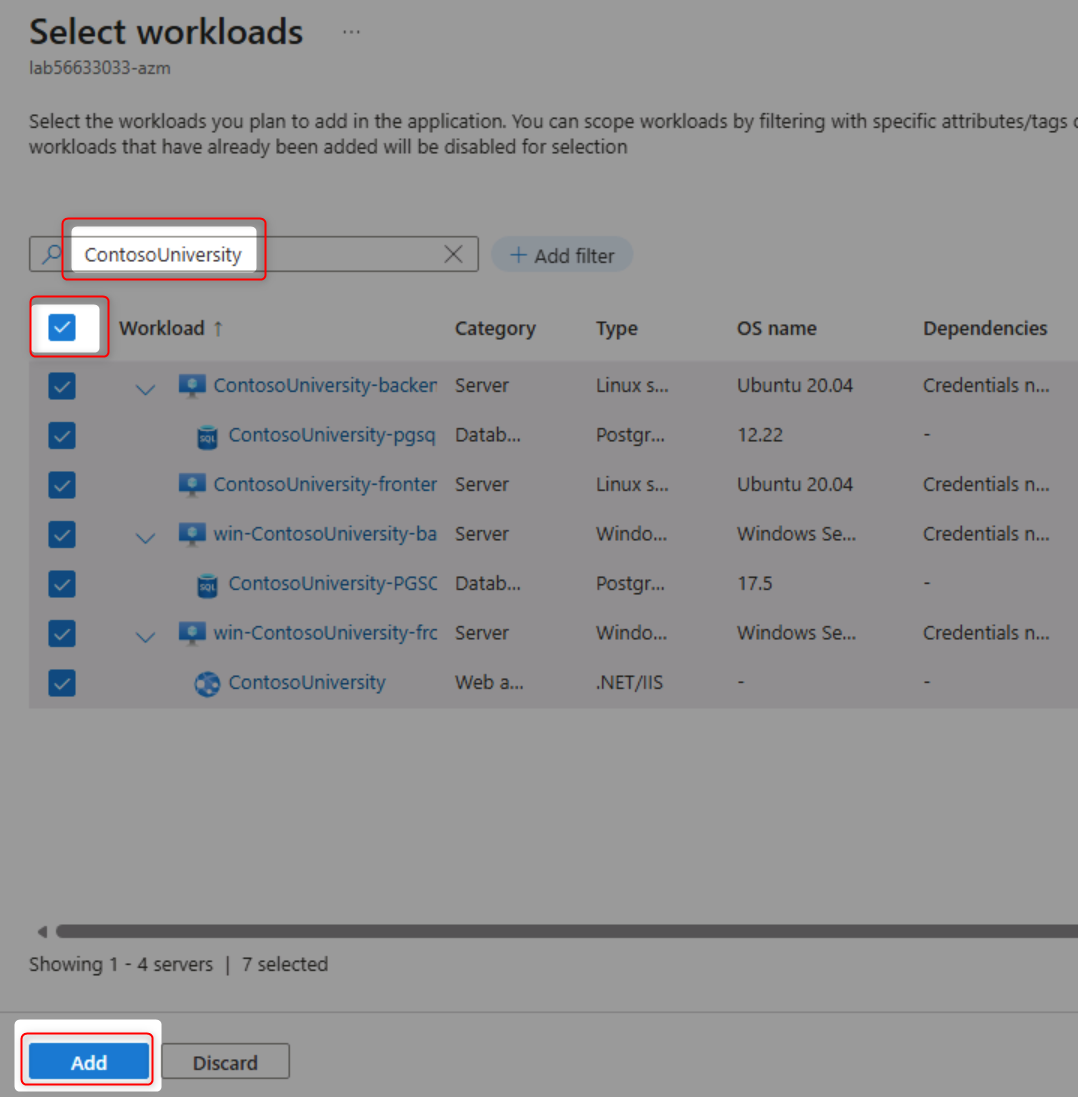Click the scrollbar left arrow
This screenshot has height=1097, width=1078.
pyautogui.click(x=42, y=931)
